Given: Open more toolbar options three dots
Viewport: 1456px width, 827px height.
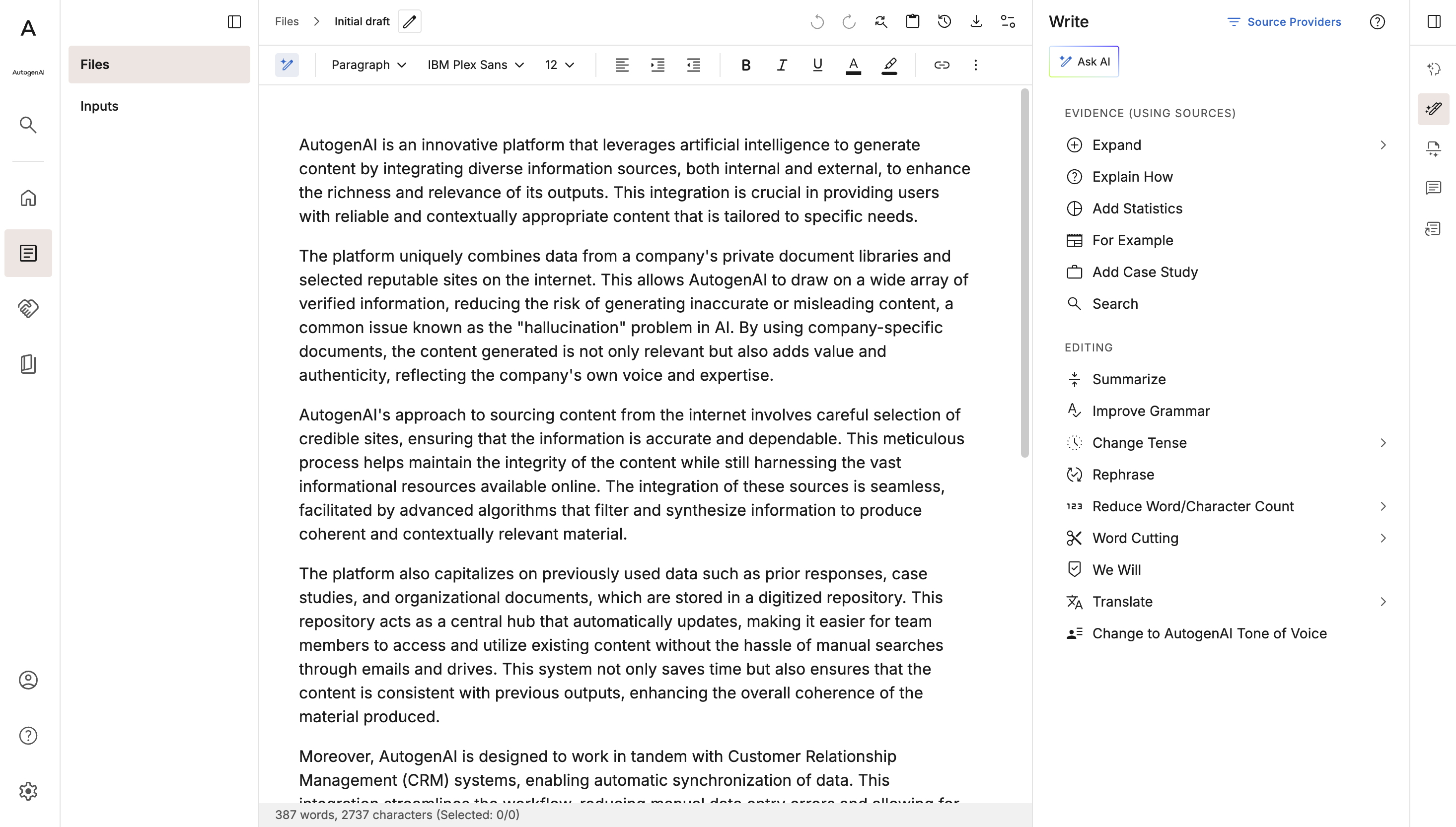Looking at the screenshot, I should 975,65.
